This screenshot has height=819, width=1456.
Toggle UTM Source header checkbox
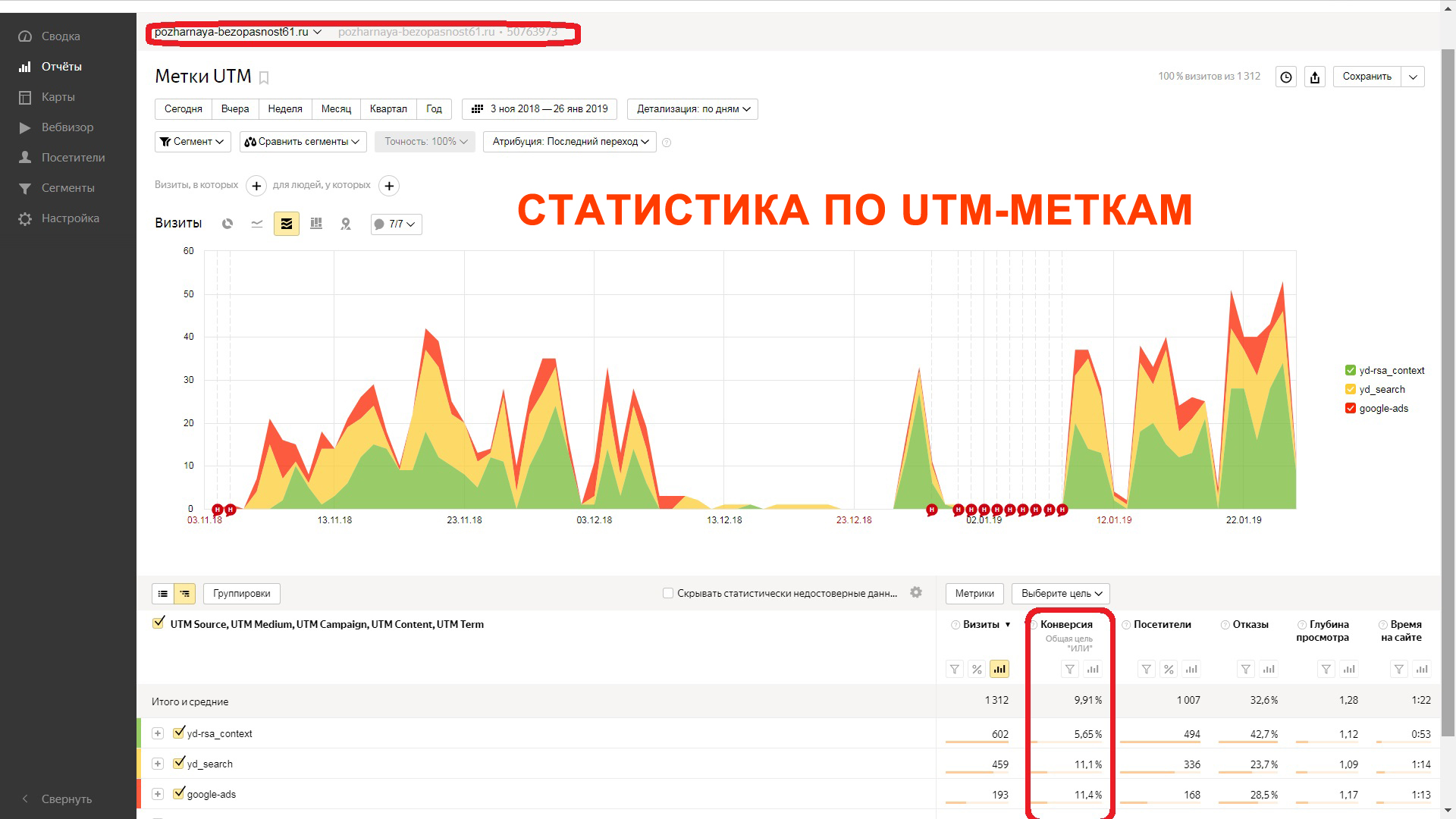[158, 623]
